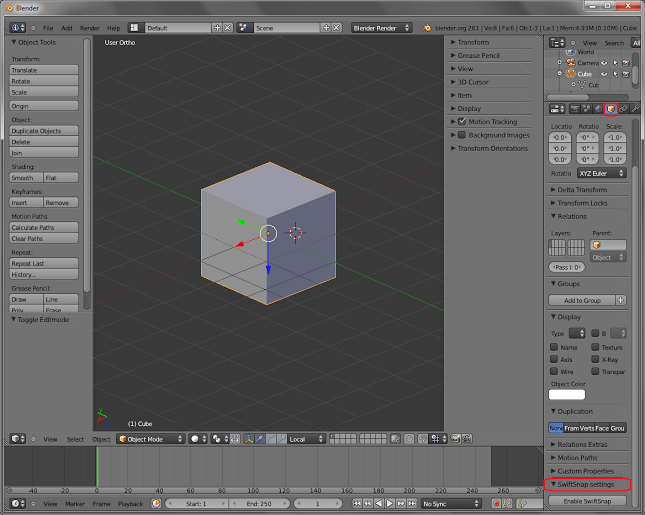The width and height of the screenshot is (645, 515).
Task: Click the World properties tab icon
Action: [598, 108]
